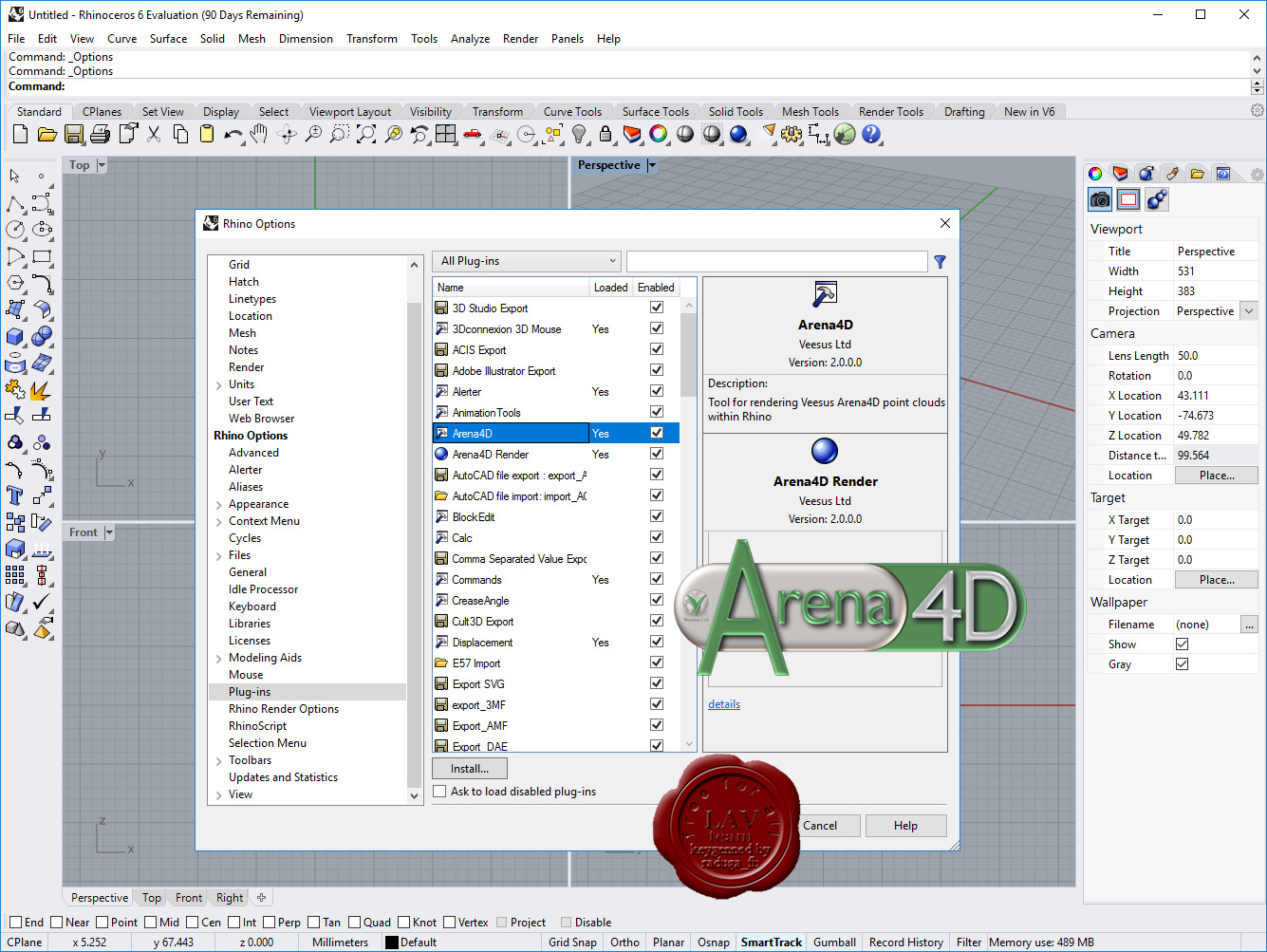This screenshot has width=1267, height=952.
Task: Click the Cut scissors icon
Action: pos(153,135)
